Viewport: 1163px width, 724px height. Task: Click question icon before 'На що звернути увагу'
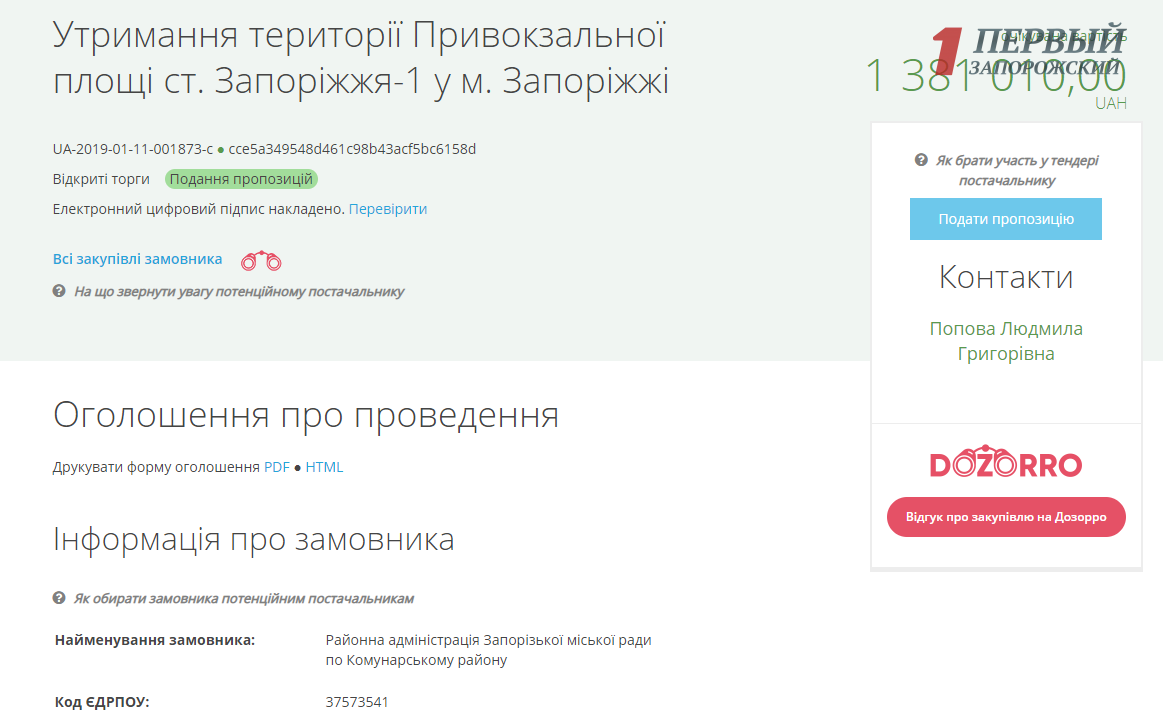click(59, 292)
